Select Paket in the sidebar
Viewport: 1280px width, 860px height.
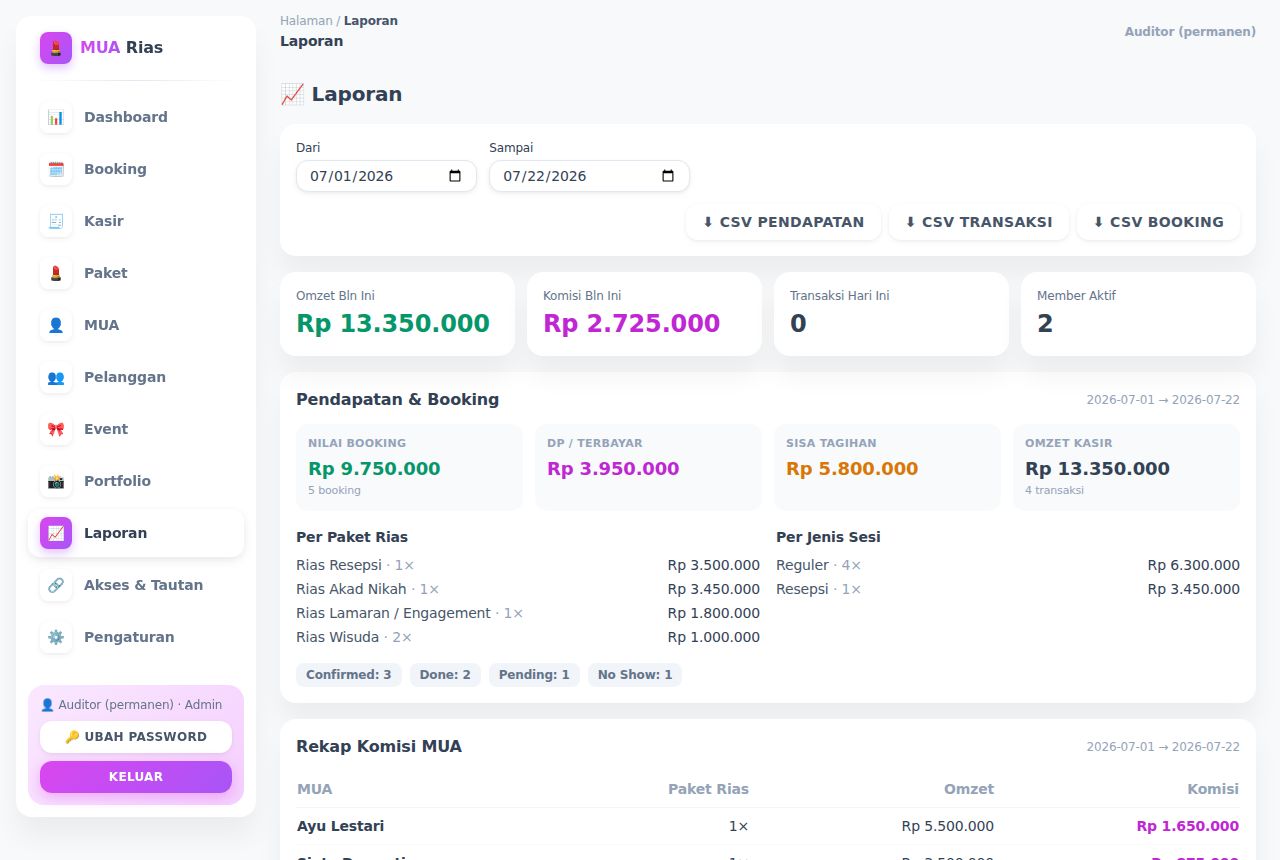point(136,273)
